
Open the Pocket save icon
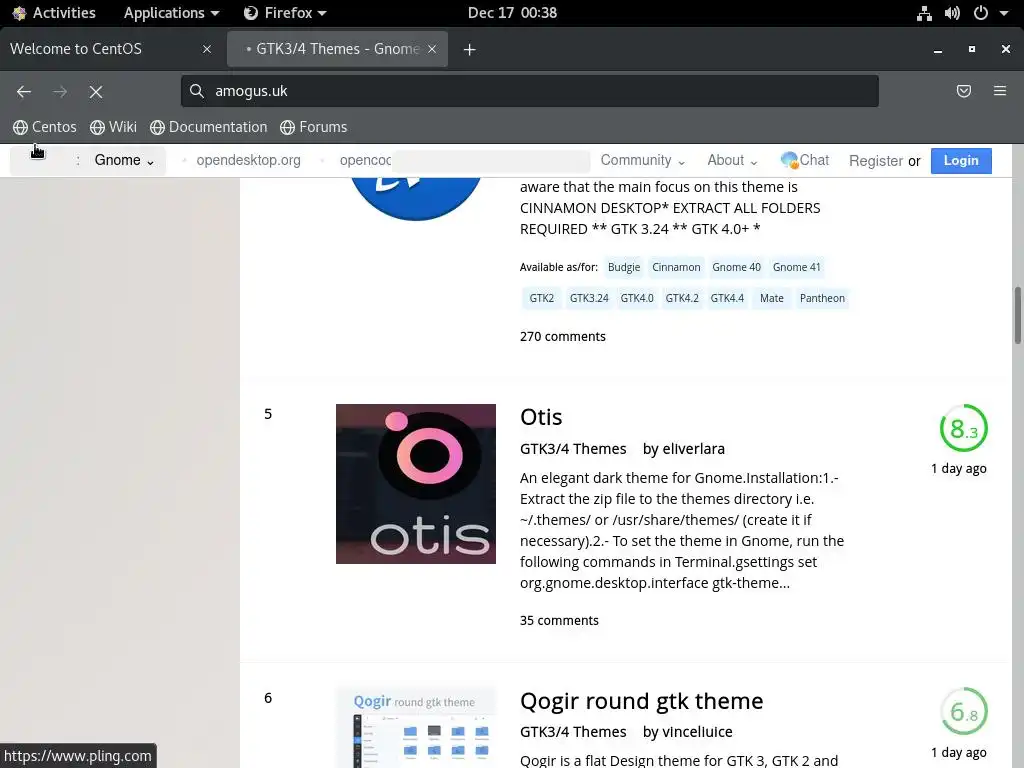963,91
